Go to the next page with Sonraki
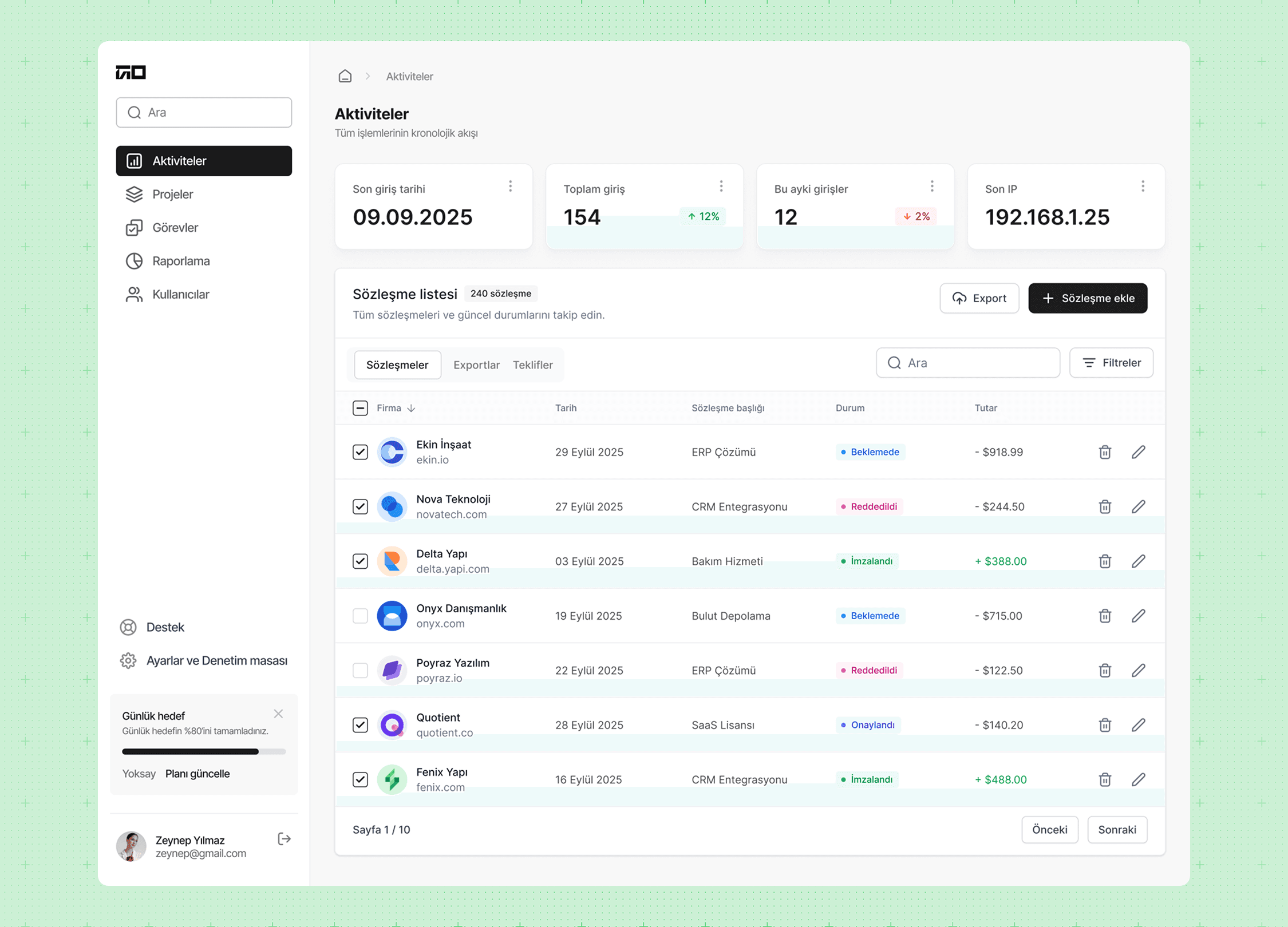Viewport: 1288px width, 927px height. pyautogui.click(x=1117, y=829)
